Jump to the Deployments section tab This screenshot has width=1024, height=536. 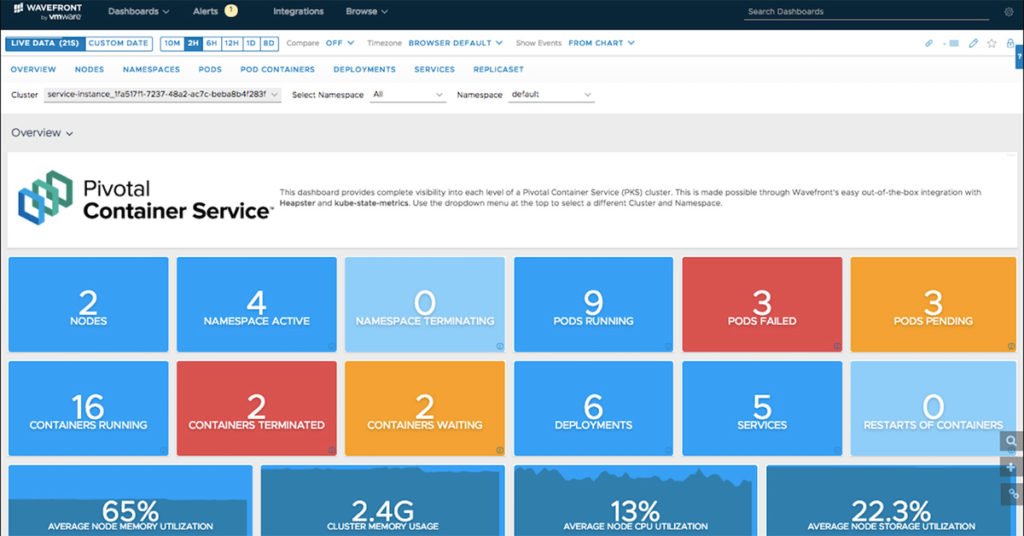[x=364, y=69]
